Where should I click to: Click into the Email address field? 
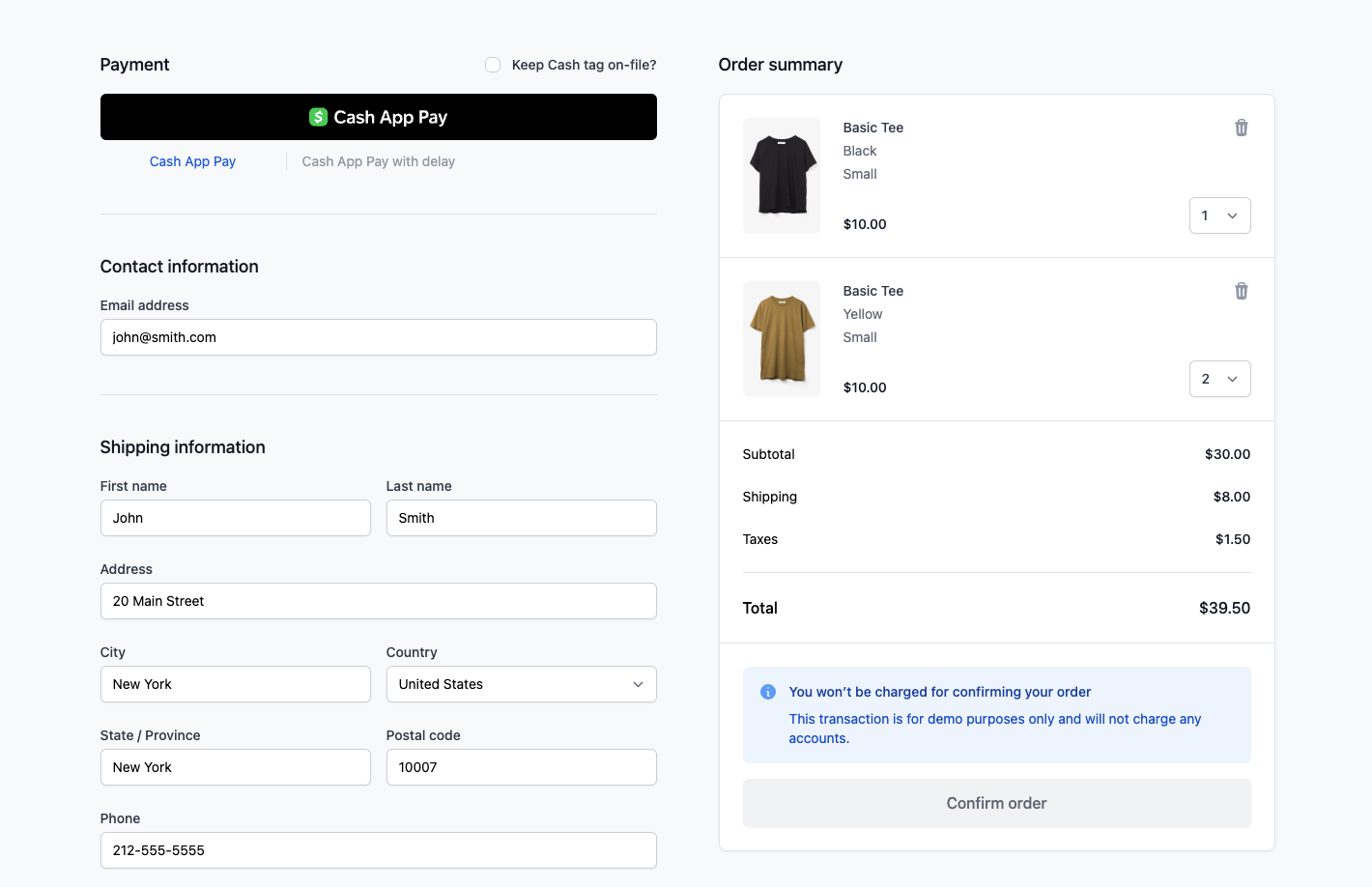coord(378,337)
